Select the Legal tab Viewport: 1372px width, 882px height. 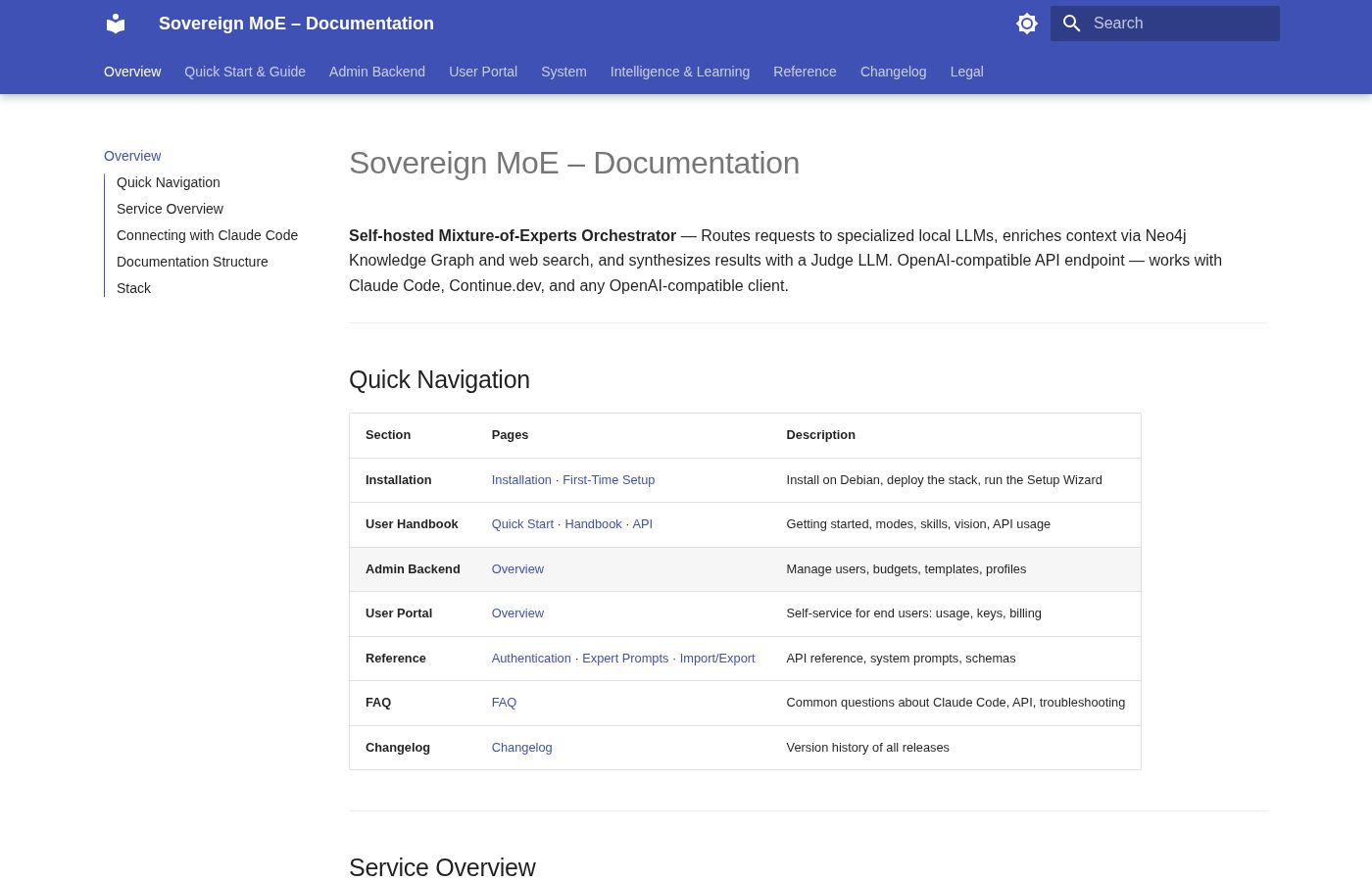point(966,72)
